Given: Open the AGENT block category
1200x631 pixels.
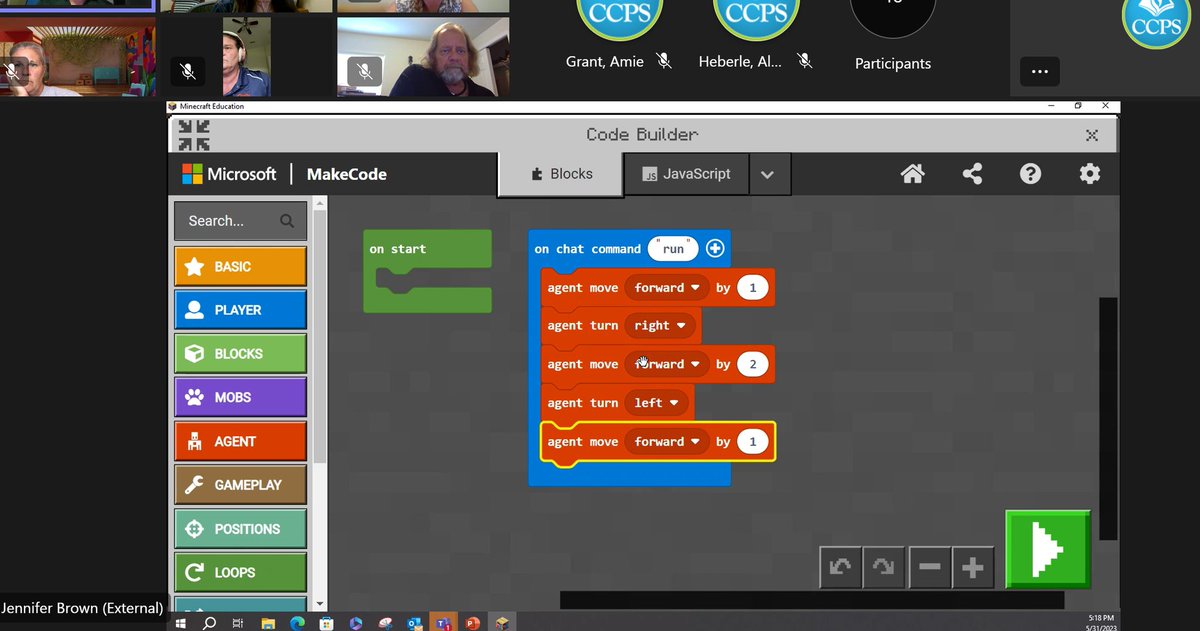Looking at the screenshot, I should pyautogui.click(x=240, y=441).
